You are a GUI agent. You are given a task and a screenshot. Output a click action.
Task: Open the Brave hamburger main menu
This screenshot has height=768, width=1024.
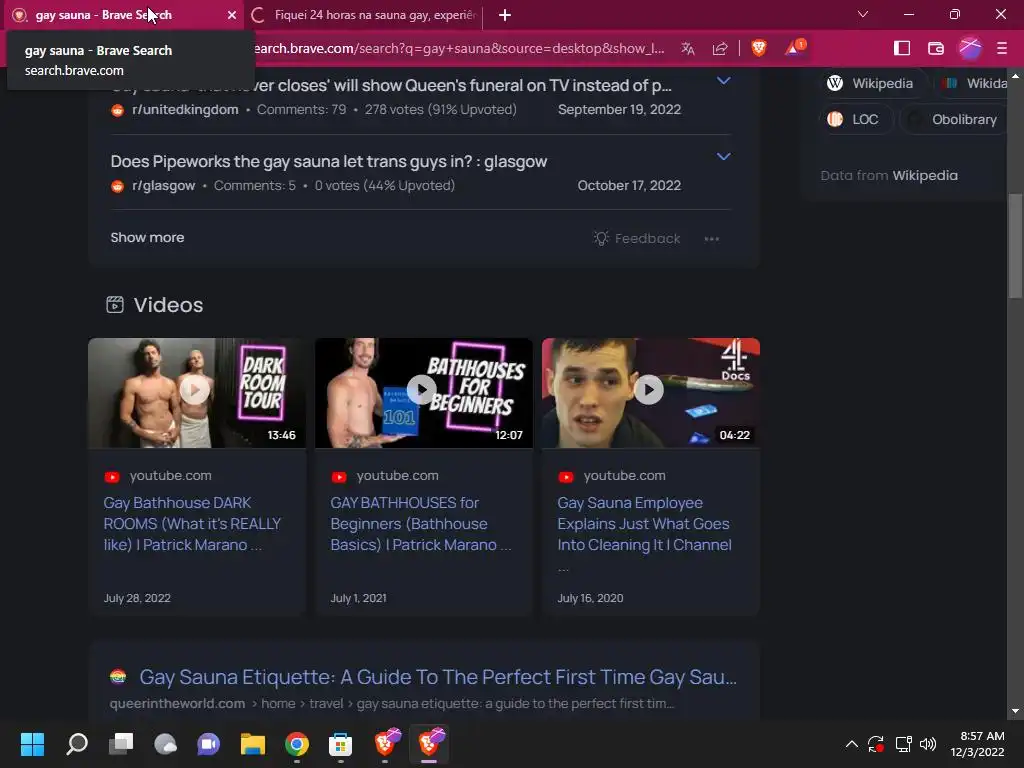(1002, 48)
